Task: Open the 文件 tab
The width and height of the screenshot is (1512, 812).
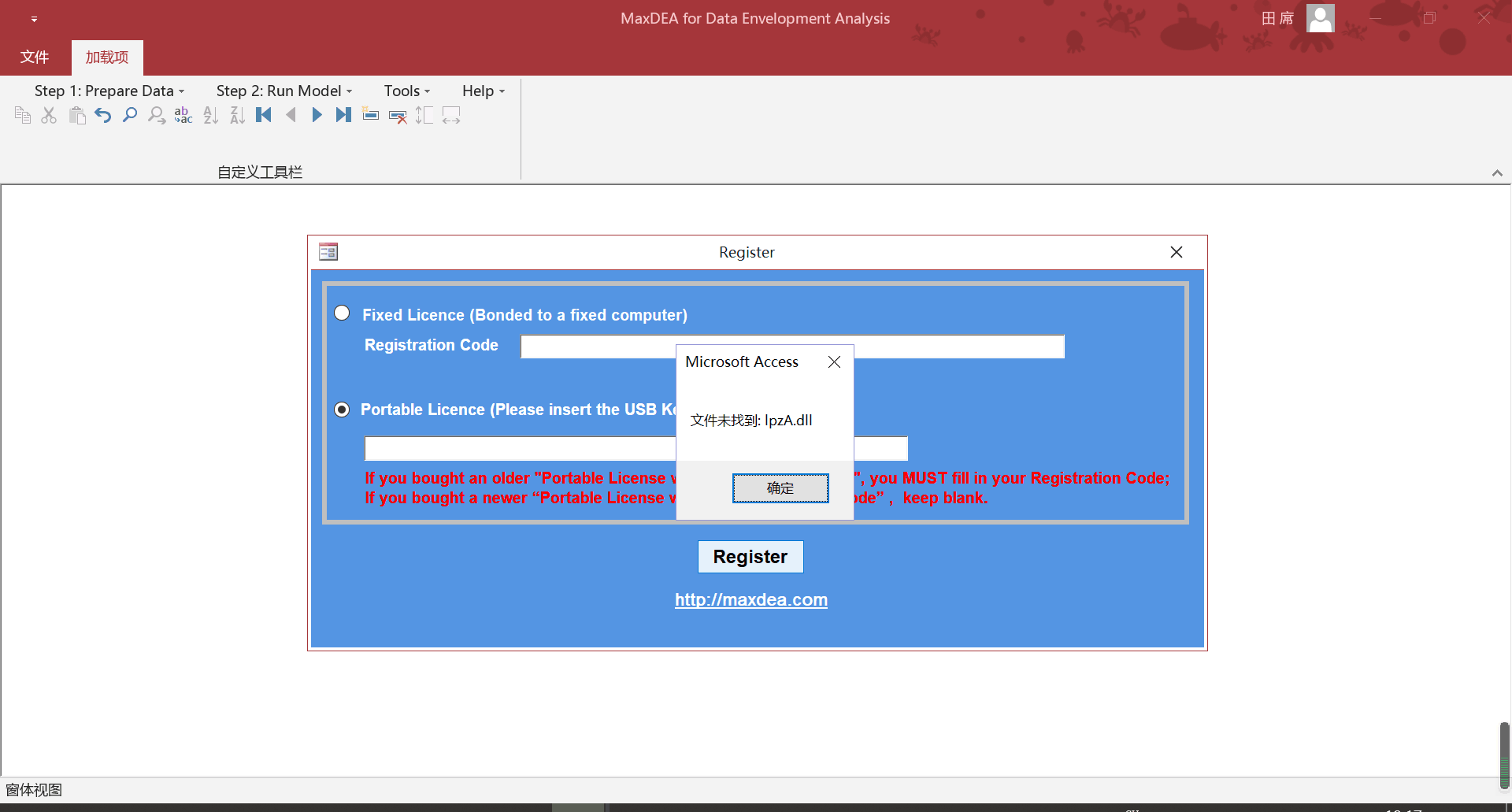Action: [35, 57]
